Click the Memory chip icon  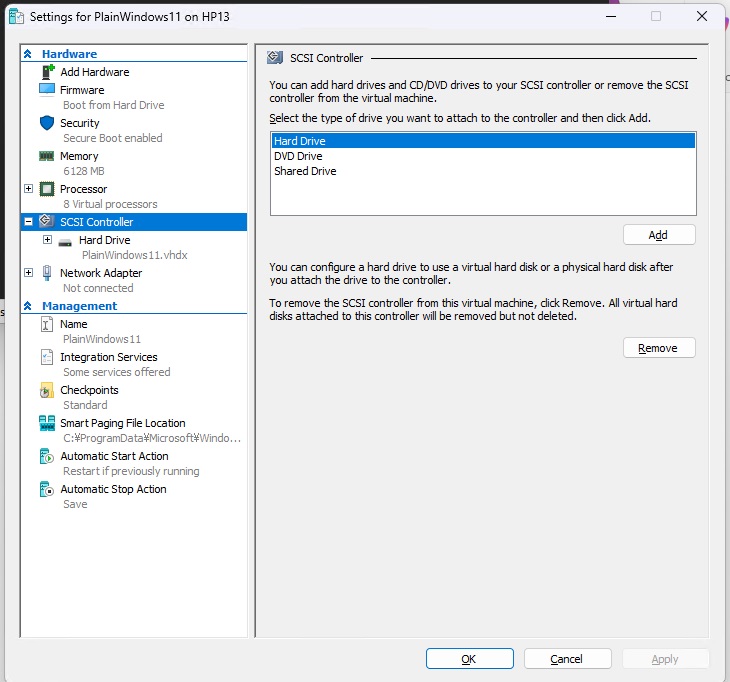coord(47,156)
